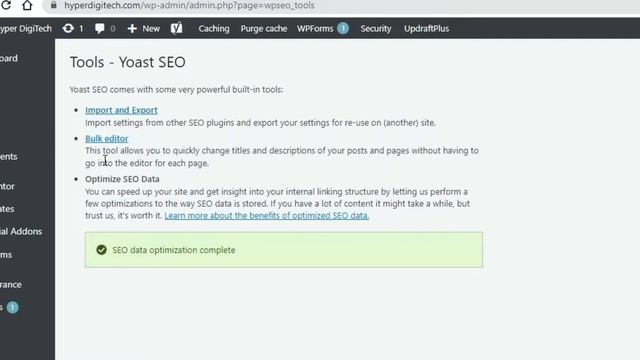
Task: Open WPForms notification badge
Action: point(343,28)
